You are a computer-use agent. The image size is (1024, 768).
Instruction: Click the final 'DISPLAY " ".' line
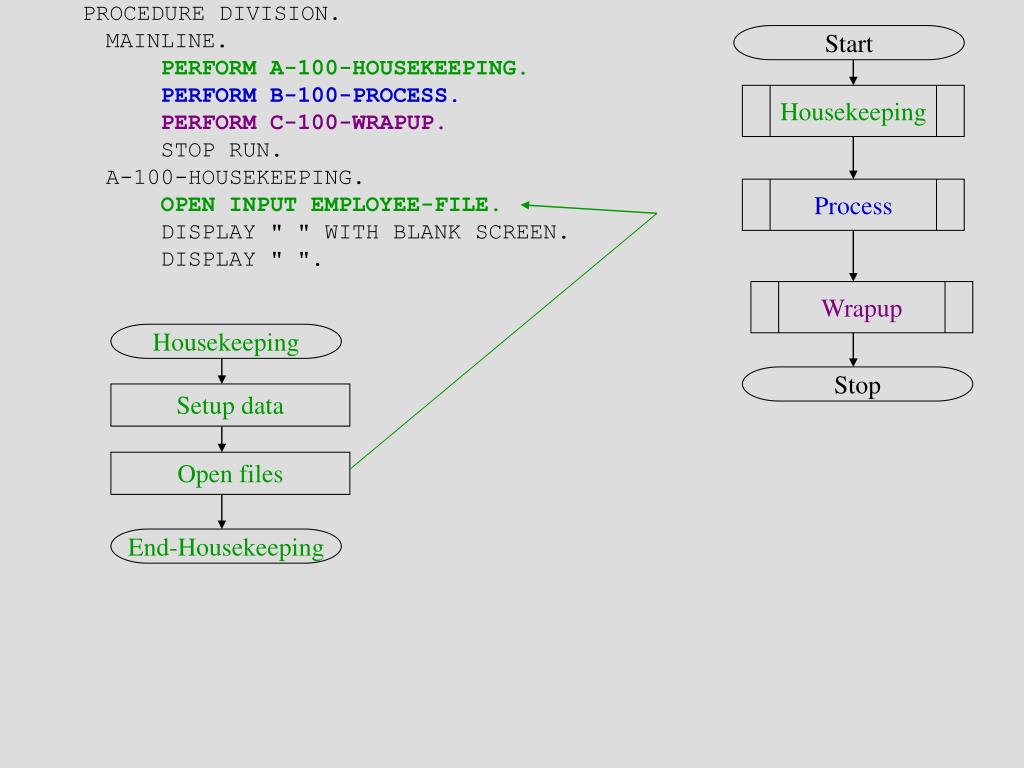pos(241,260)
